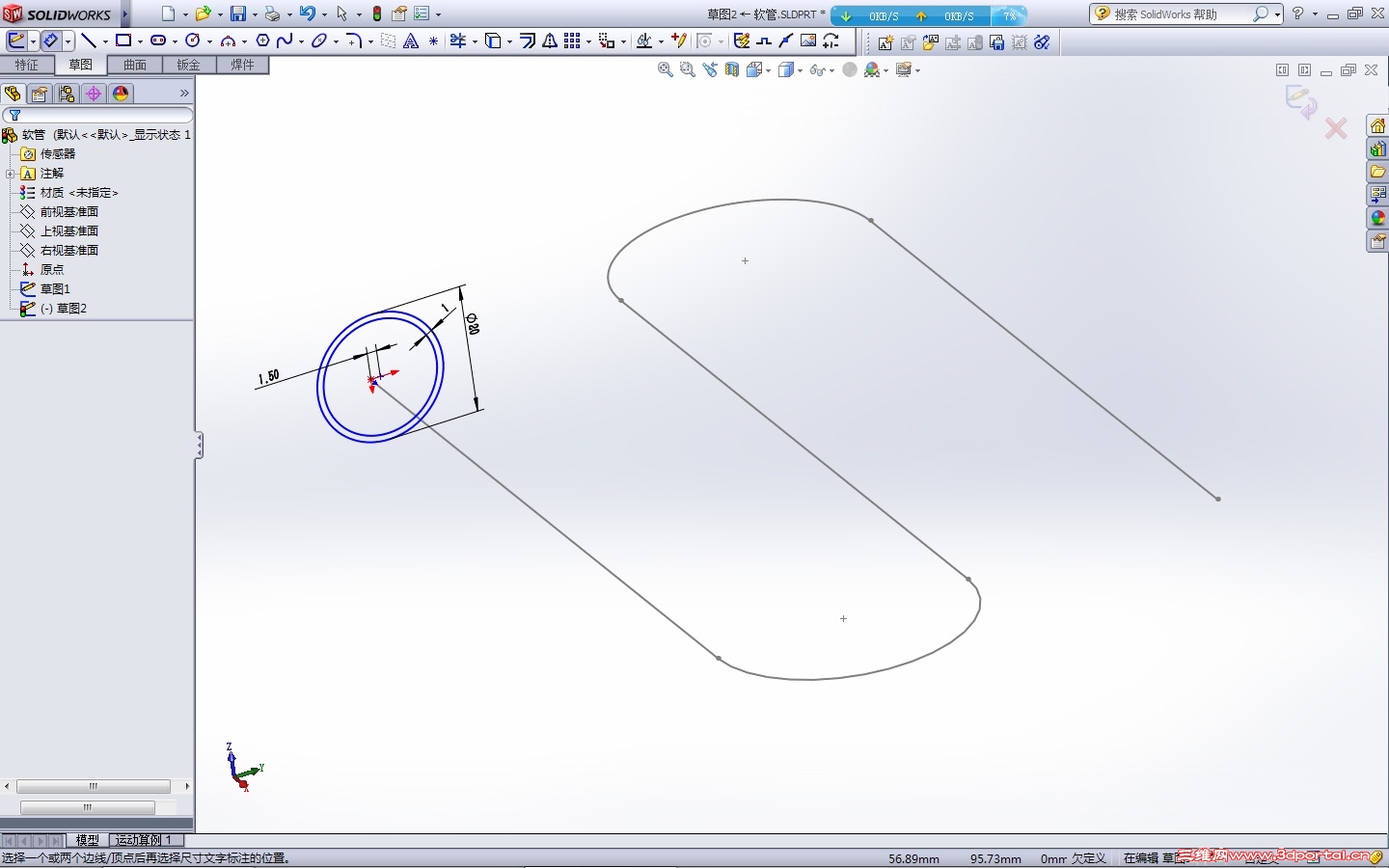This screenshot has height=868, width=1389.
Task: Select the Ellipse sketch tool
Action: [x=319, y=41]
